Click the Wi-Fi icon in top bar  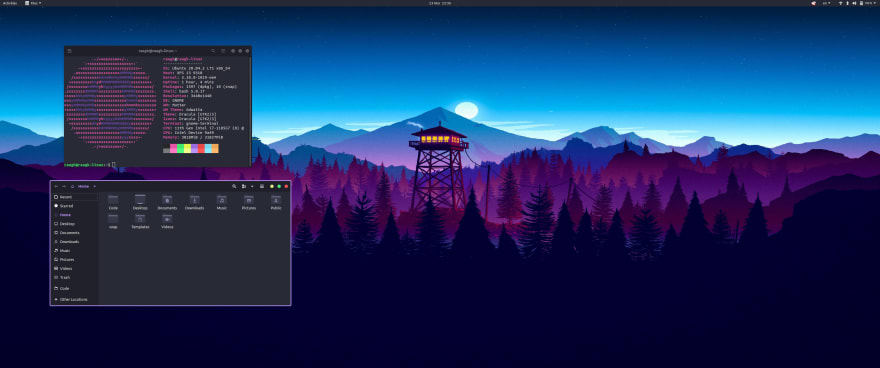841,3
